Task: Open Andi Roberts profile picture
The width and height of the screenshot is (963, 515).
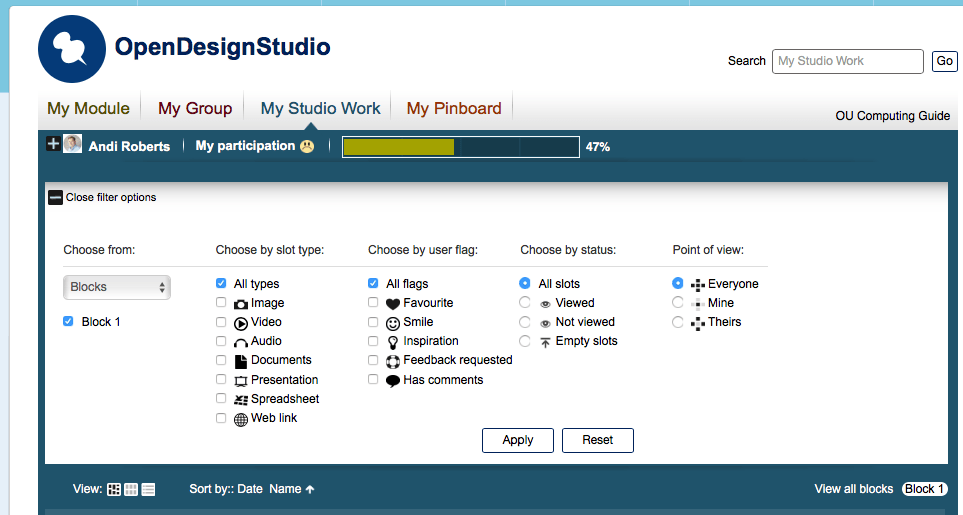Action: click(x=72, y=144)
